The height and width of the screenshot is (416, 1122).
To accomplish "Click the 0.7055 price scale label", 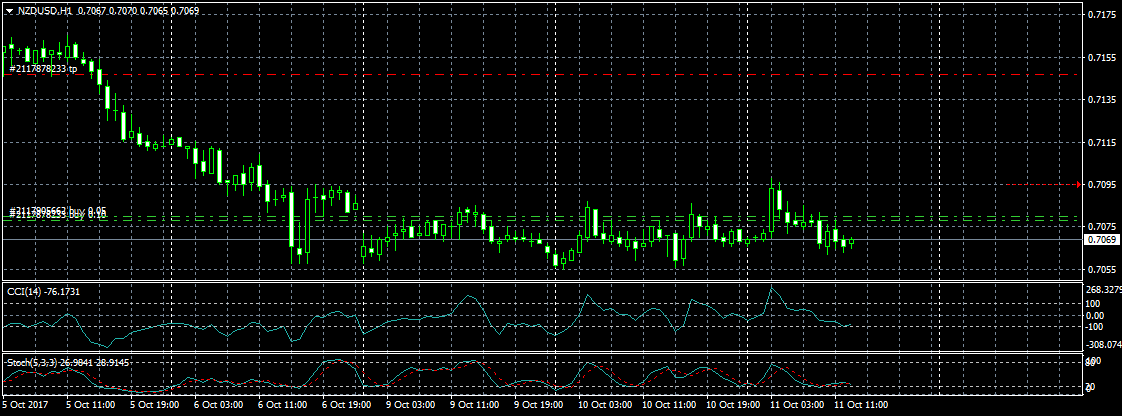I will [x=1102, y=270].
